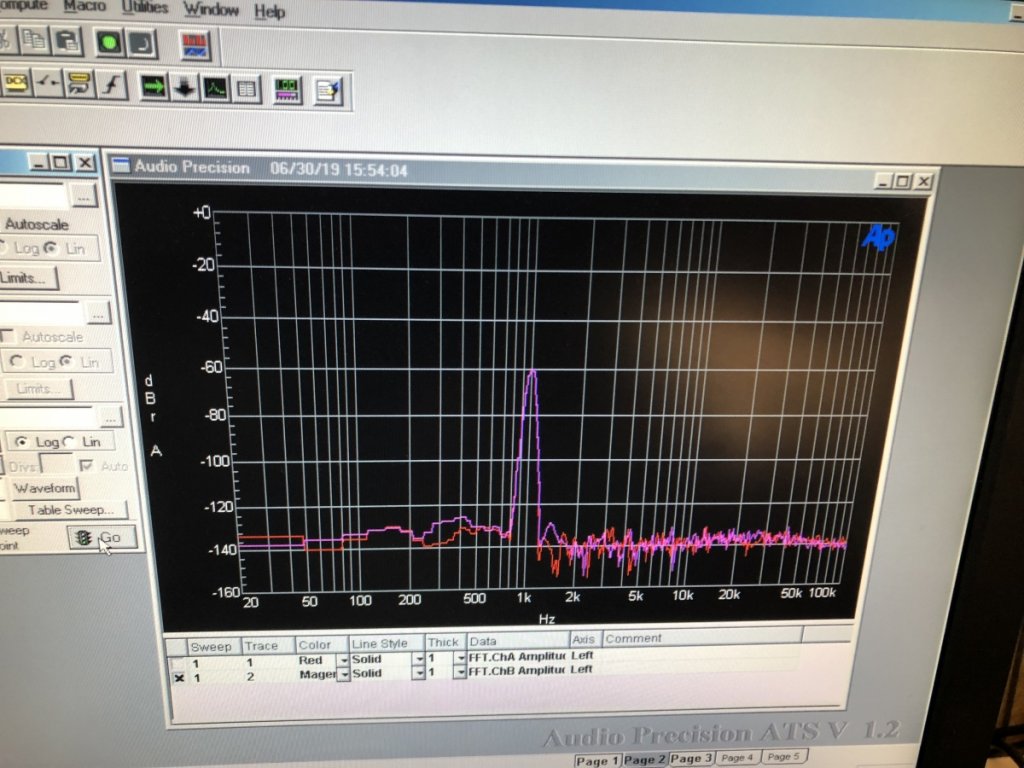Click the green circle start icon
This screenshot has height=768, width=1024.
tap(109, 44)
